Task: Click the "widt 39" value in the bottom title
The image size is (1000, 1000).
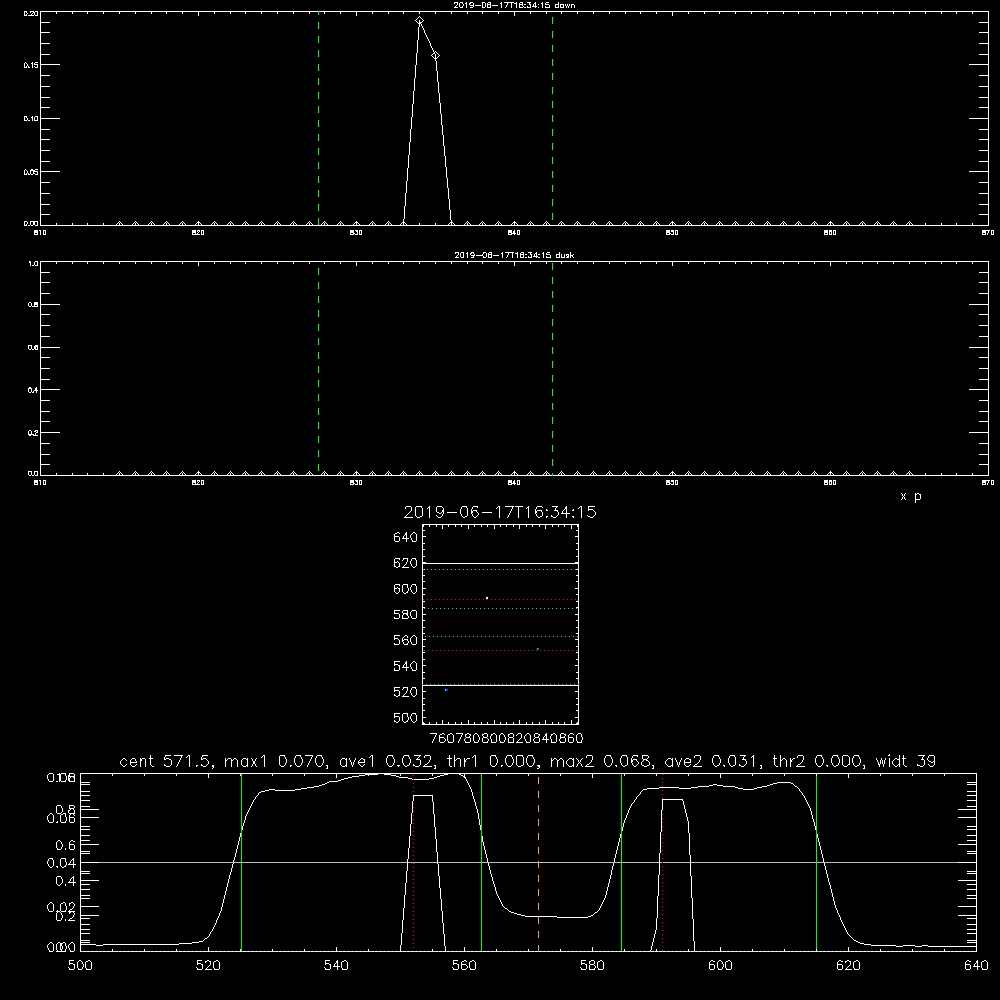Action: coord(906,761)
